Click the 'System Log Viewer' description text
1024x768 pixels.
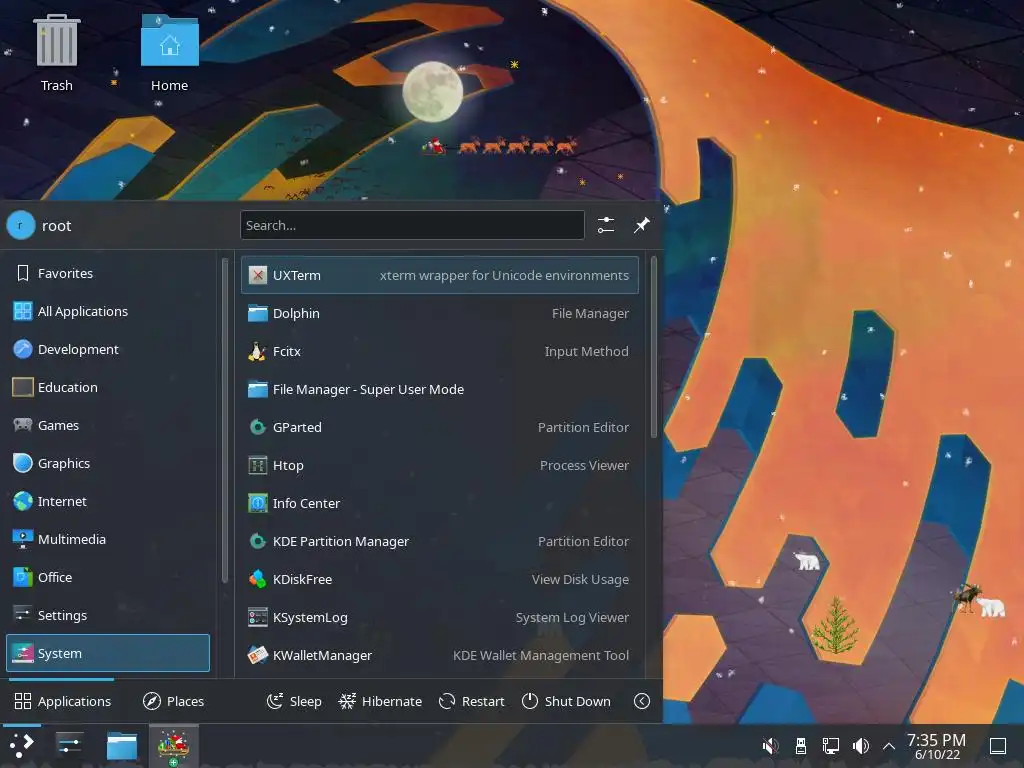point(572,617)
